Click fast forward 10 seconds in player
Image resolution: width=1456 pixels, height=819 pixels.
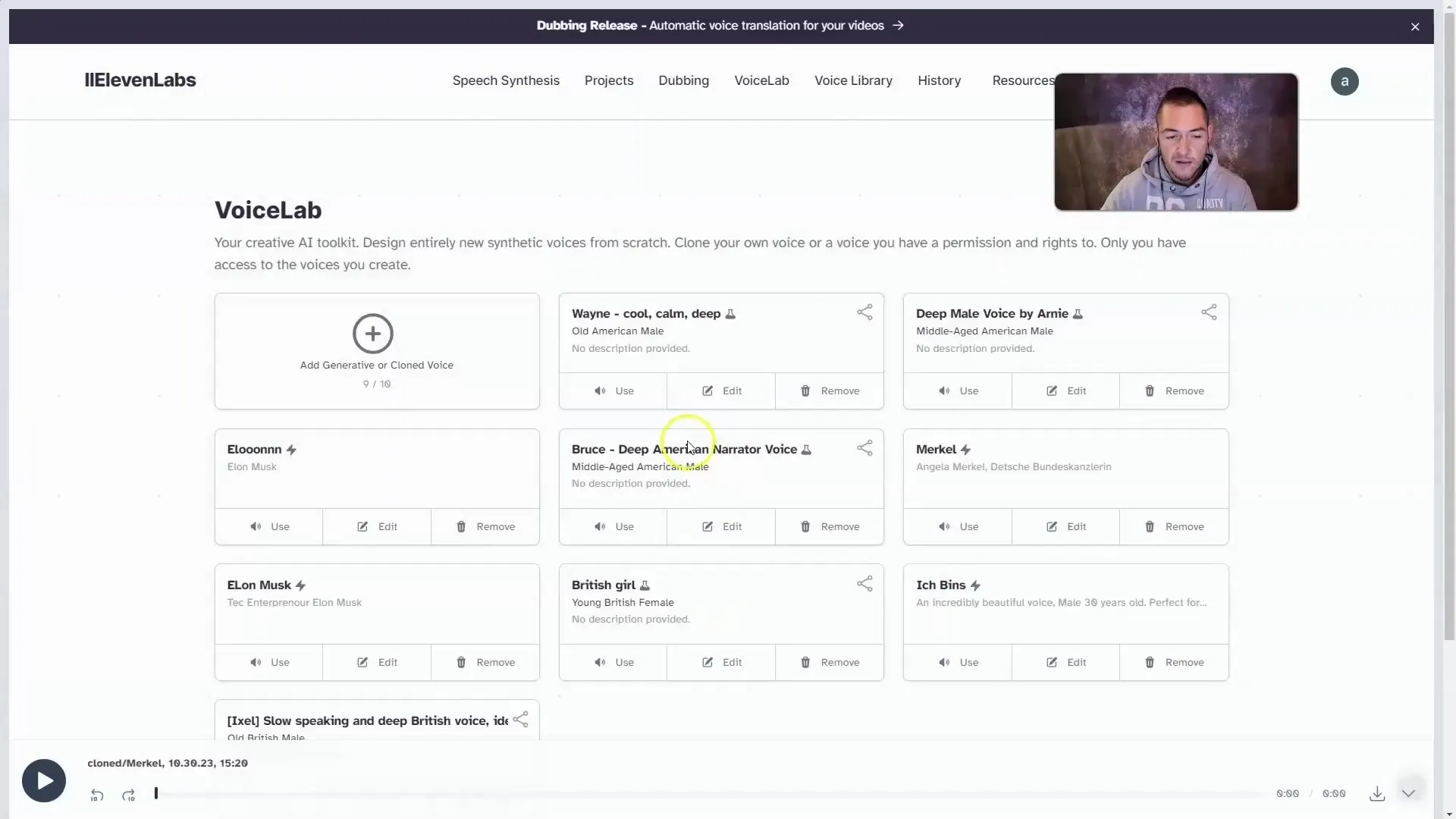pos(129,794)
